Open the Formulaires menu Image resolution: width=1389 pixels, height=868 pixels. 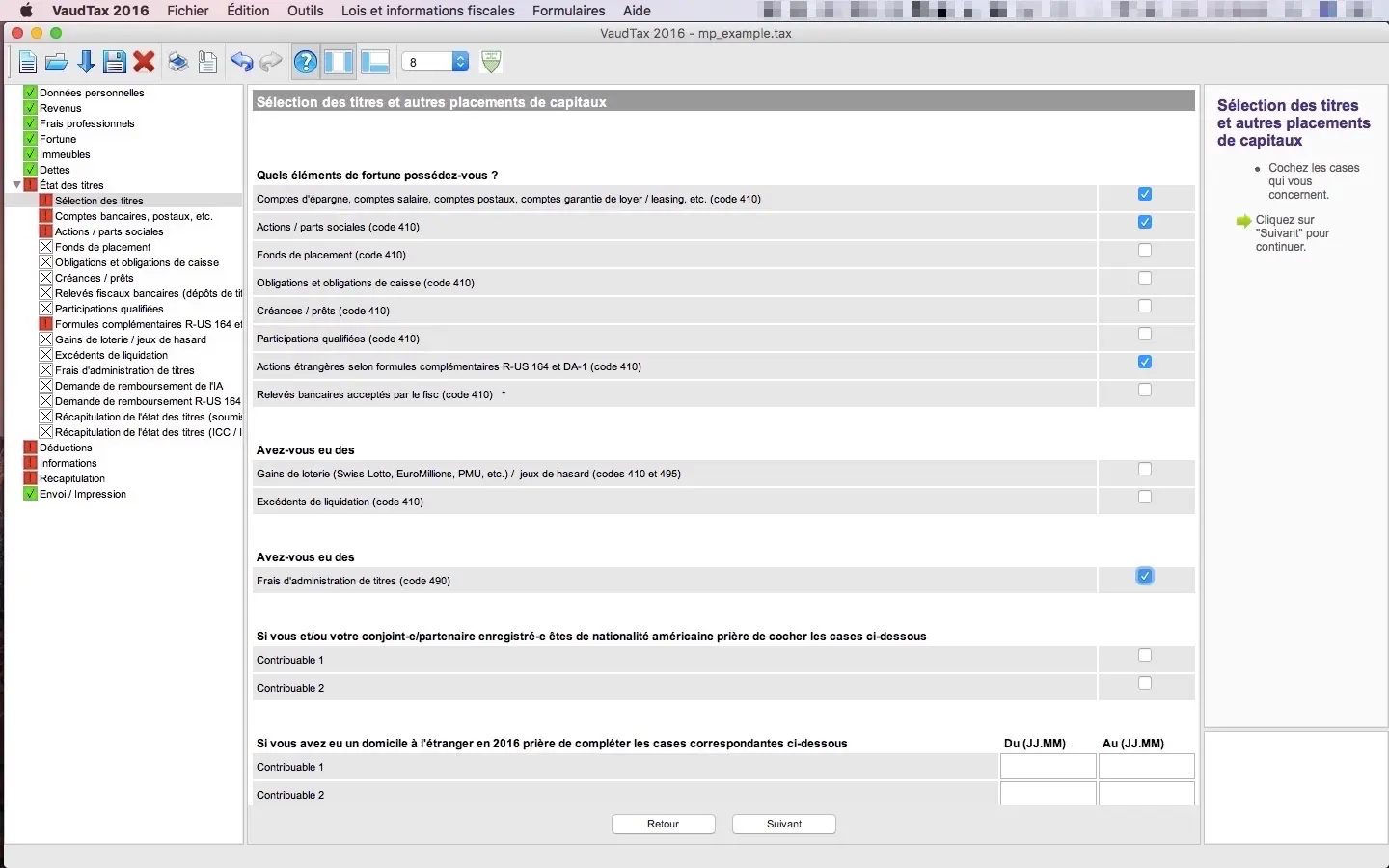569,11
